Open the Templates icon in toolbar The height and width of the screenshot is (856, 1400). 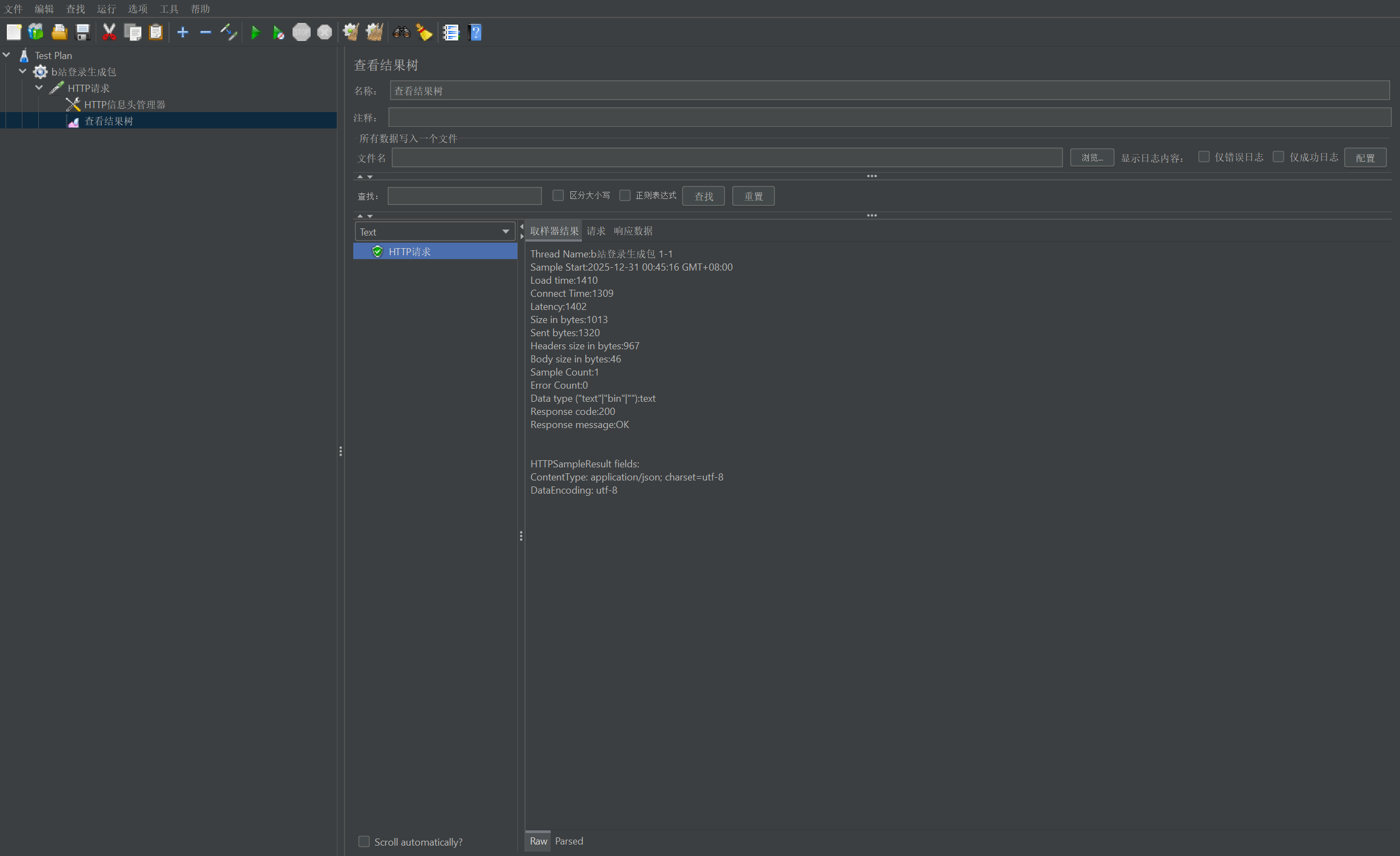pyautogui.click(x=36, y=32)
